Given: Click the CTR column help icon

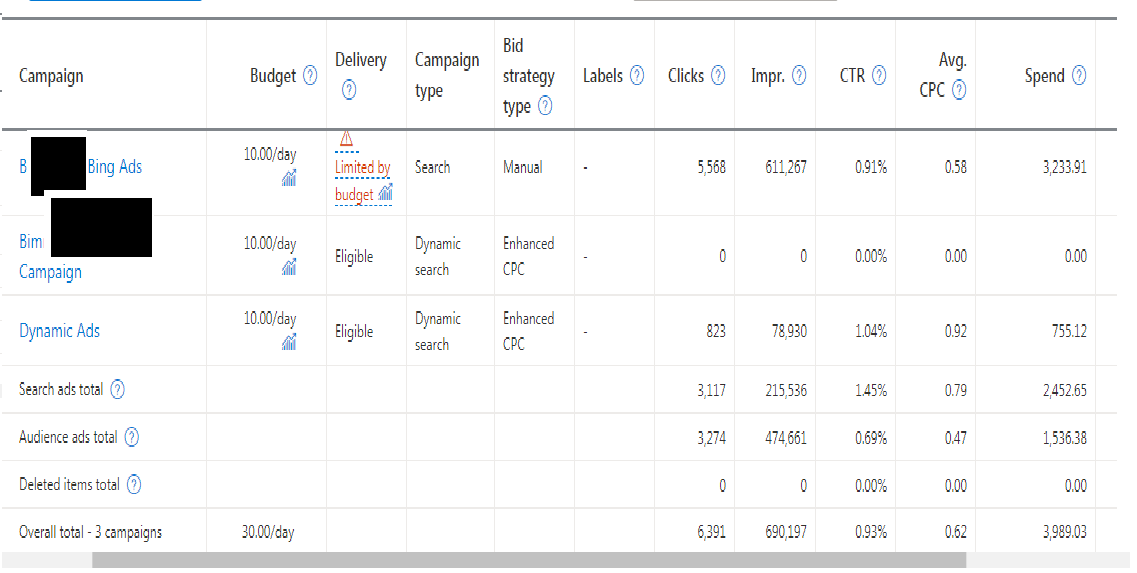Looking at the screenshot, I should point(878,76).
